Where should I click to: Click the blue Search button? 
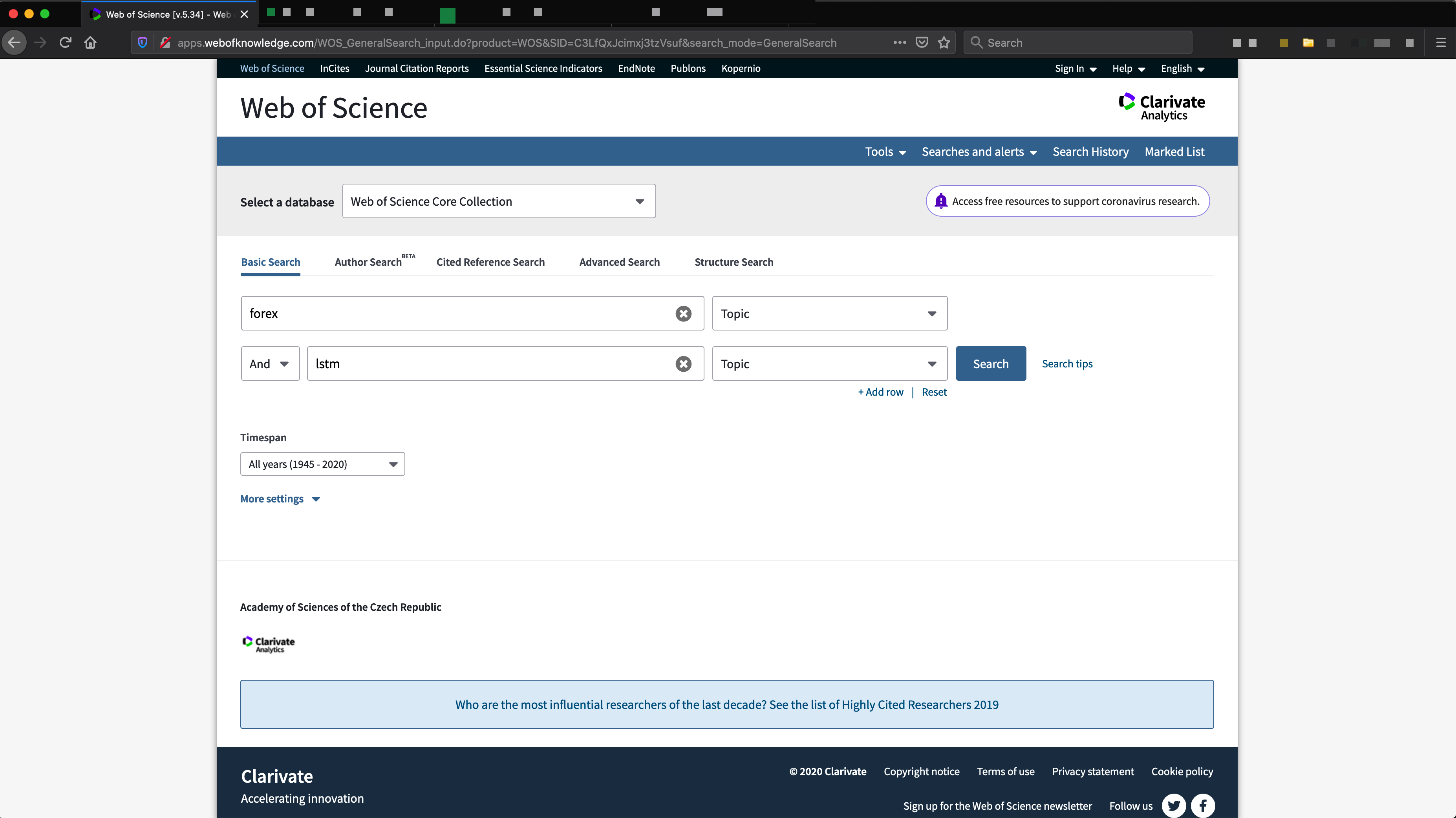point(990,364)
